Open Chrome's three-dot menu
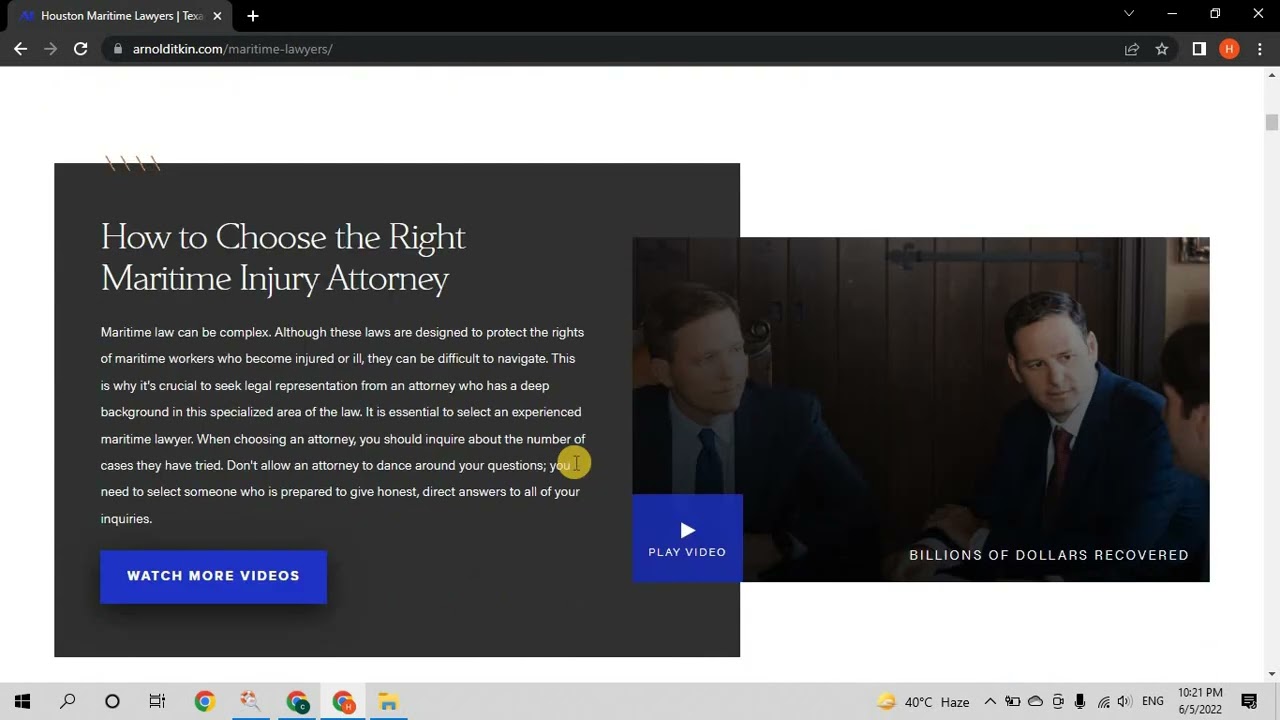This screenshot has width=1280, height=720. click(x=1259, y=49)
